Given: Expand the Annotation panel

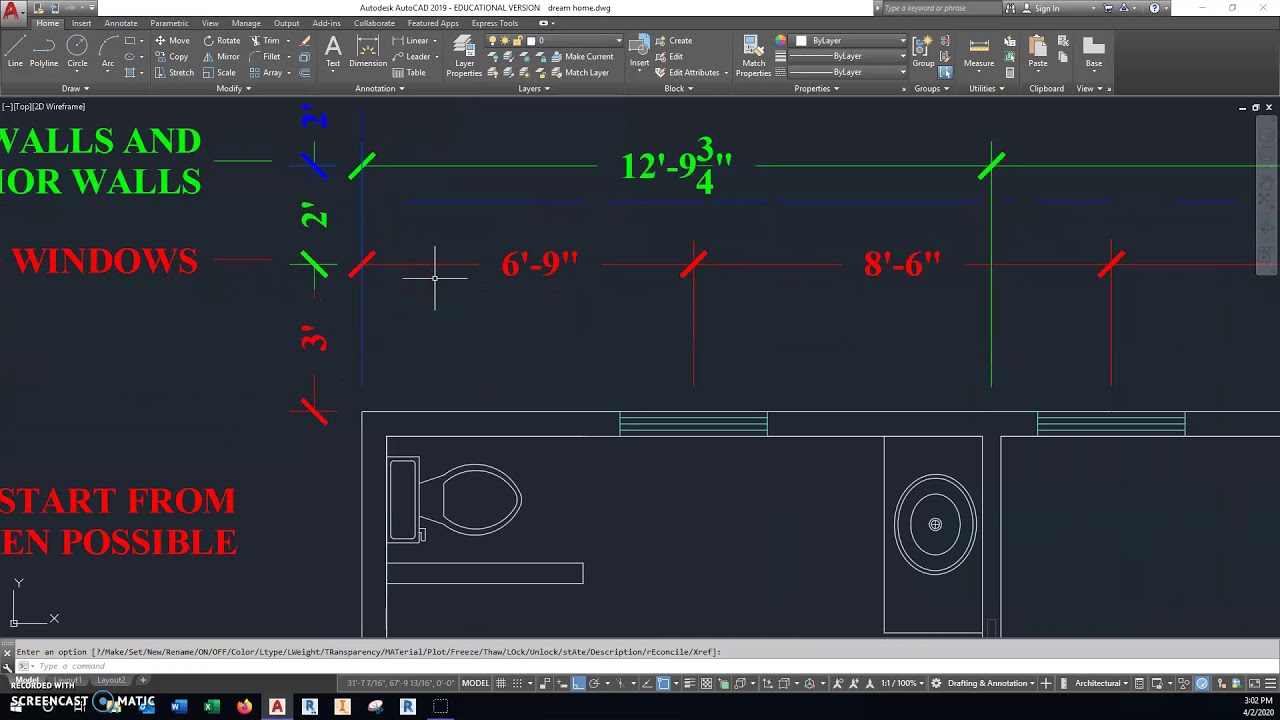Looking at the screenshot, I should click(380, 88).
